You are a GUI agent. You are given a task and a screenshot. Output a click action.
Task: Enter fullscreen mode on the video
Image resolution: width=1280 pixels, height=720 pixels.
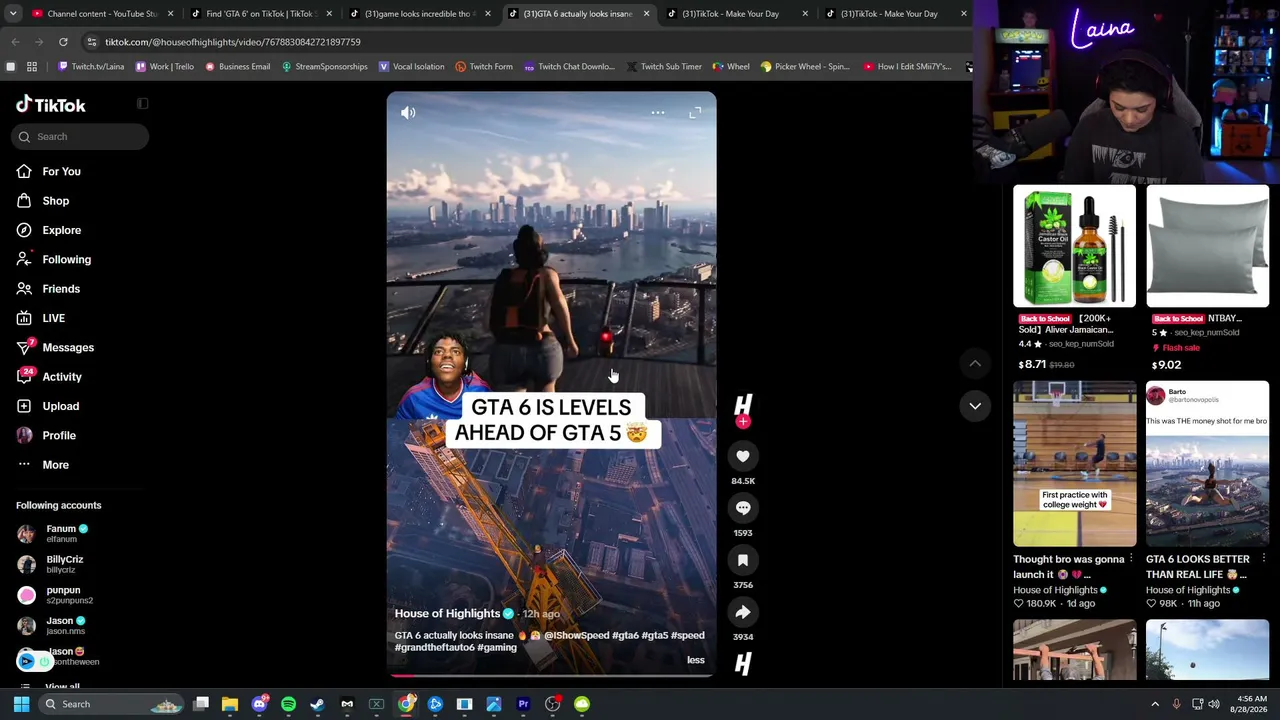(695, 113)
